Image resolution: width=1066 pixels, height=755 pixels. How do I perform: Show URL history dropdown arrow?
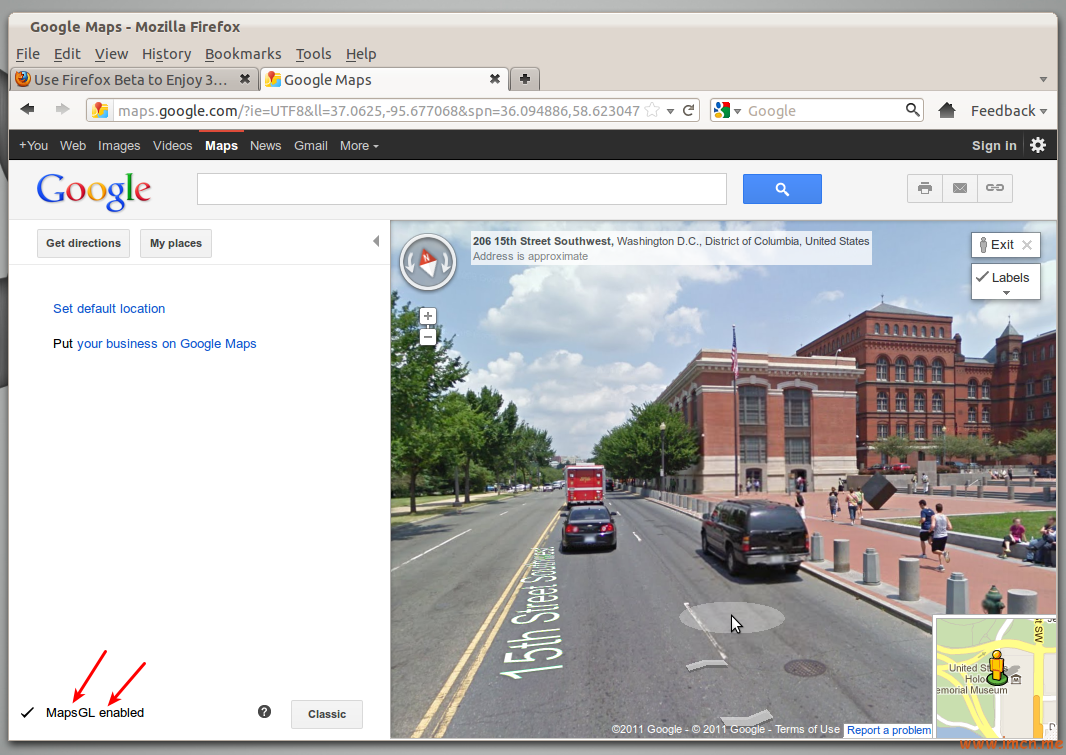[x=670, y=111]
